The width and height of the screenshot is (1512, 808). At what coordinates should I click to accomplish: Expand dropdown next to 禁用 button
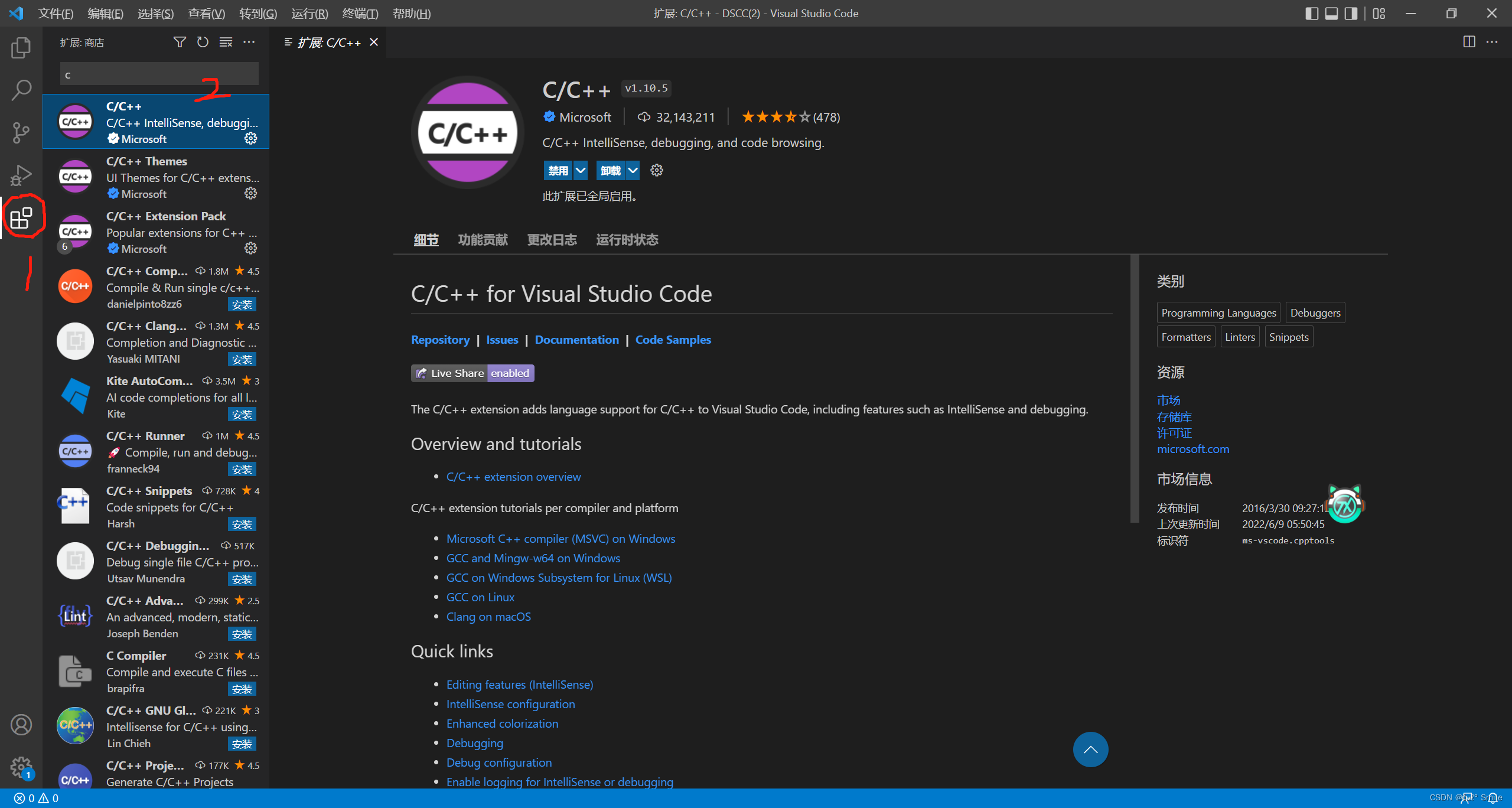(x=581, y=171)
